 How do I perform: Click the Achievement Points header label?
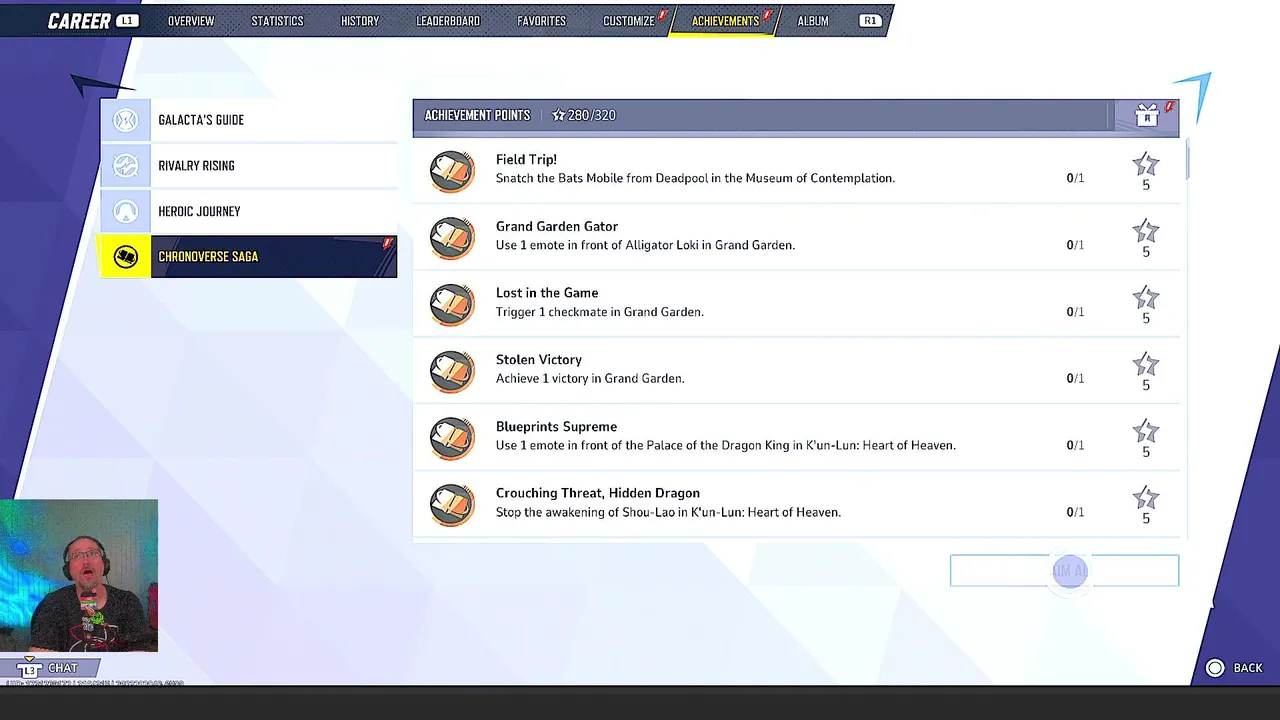click(x=477, y=115)
